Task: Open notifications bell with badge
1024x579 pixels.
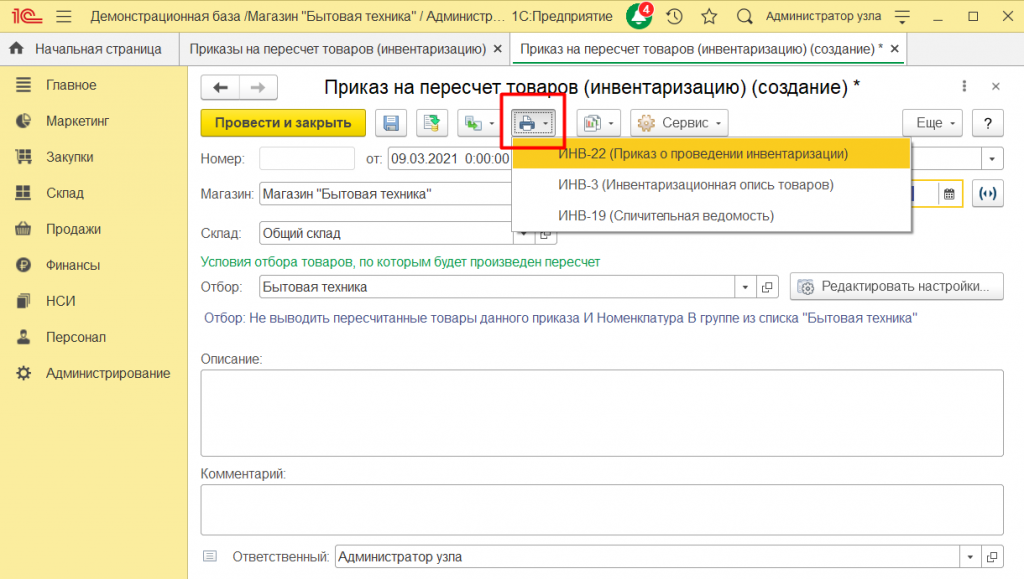Action: click(639, 16)
